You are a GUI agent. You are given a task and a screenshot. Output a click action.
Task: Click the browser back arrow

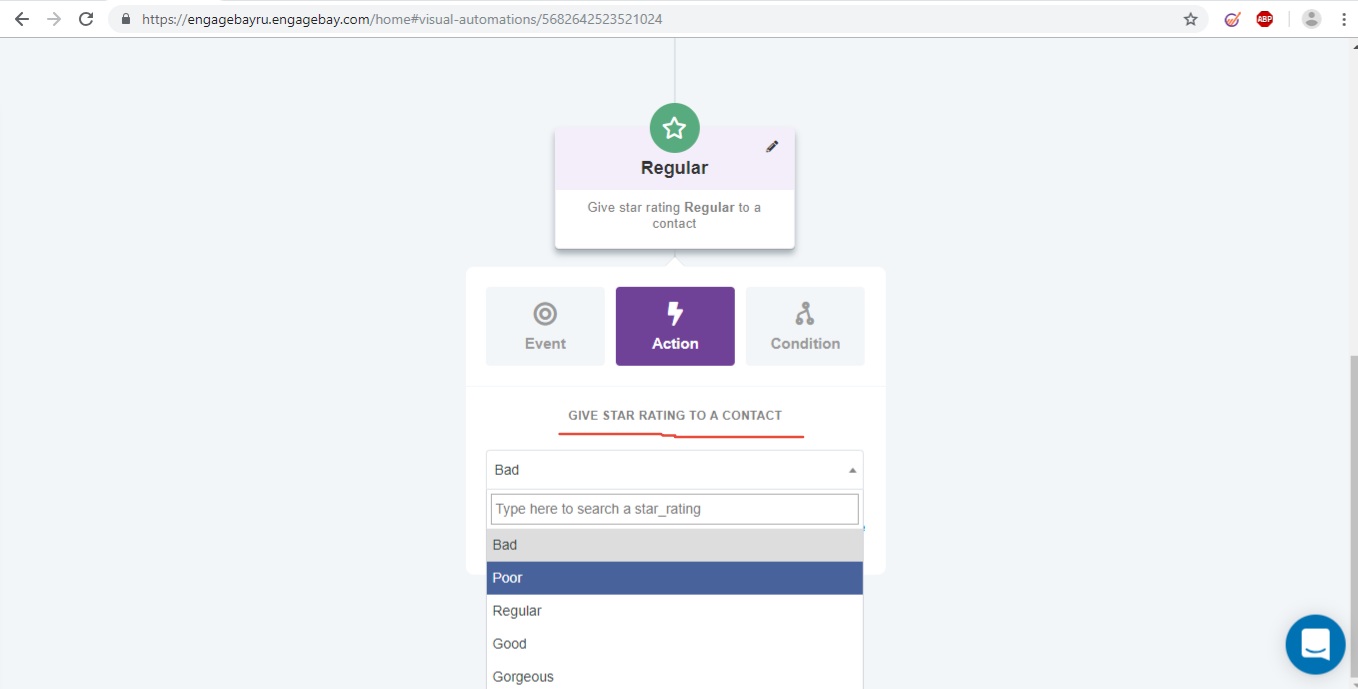coord(22,19)
